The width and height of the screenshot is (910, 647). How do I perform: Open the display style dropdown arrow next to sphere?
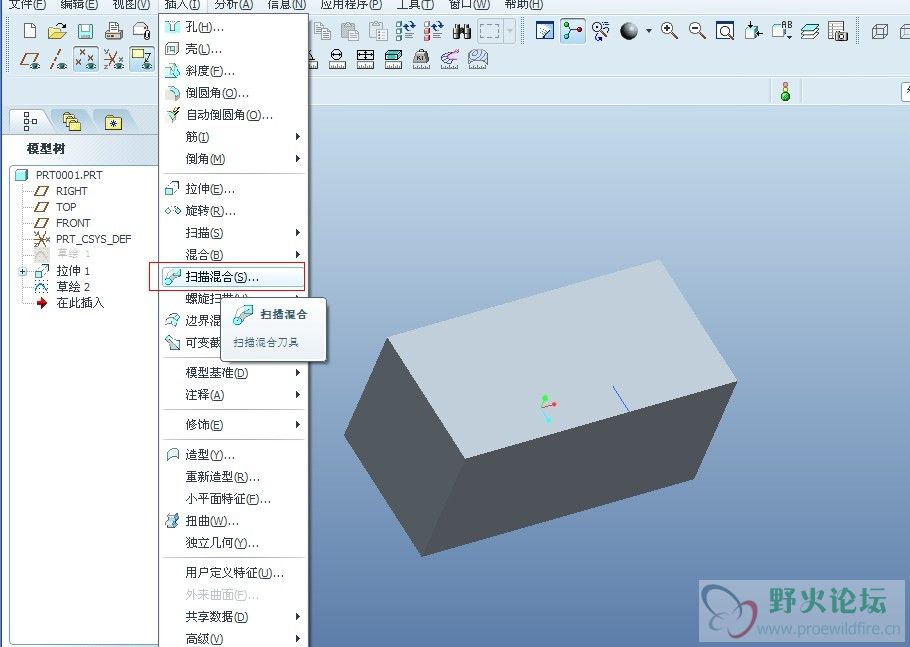point(648,31)
